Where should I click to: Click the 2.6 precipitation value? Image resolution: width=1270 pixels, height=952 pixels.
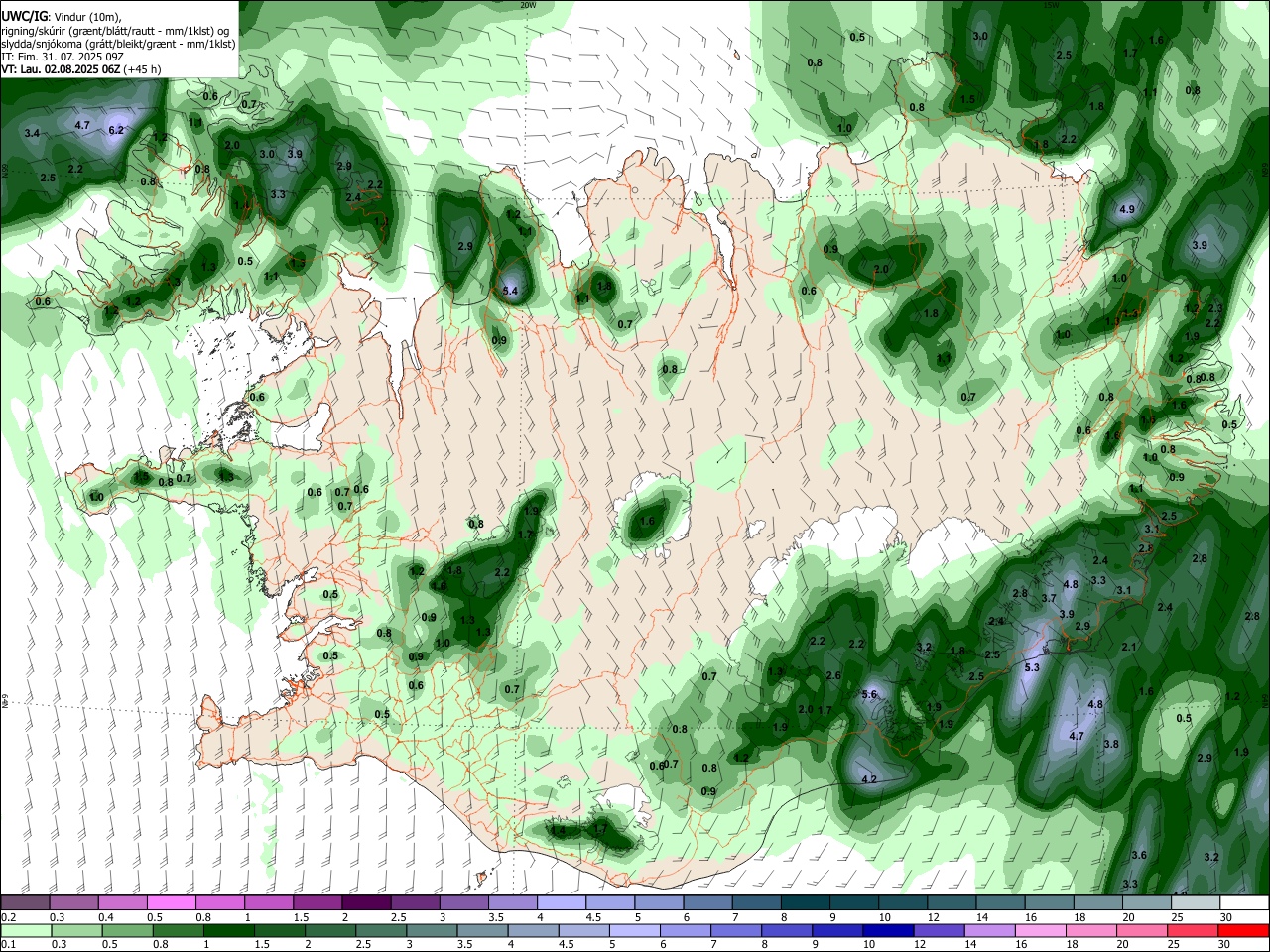click(833, 675)
